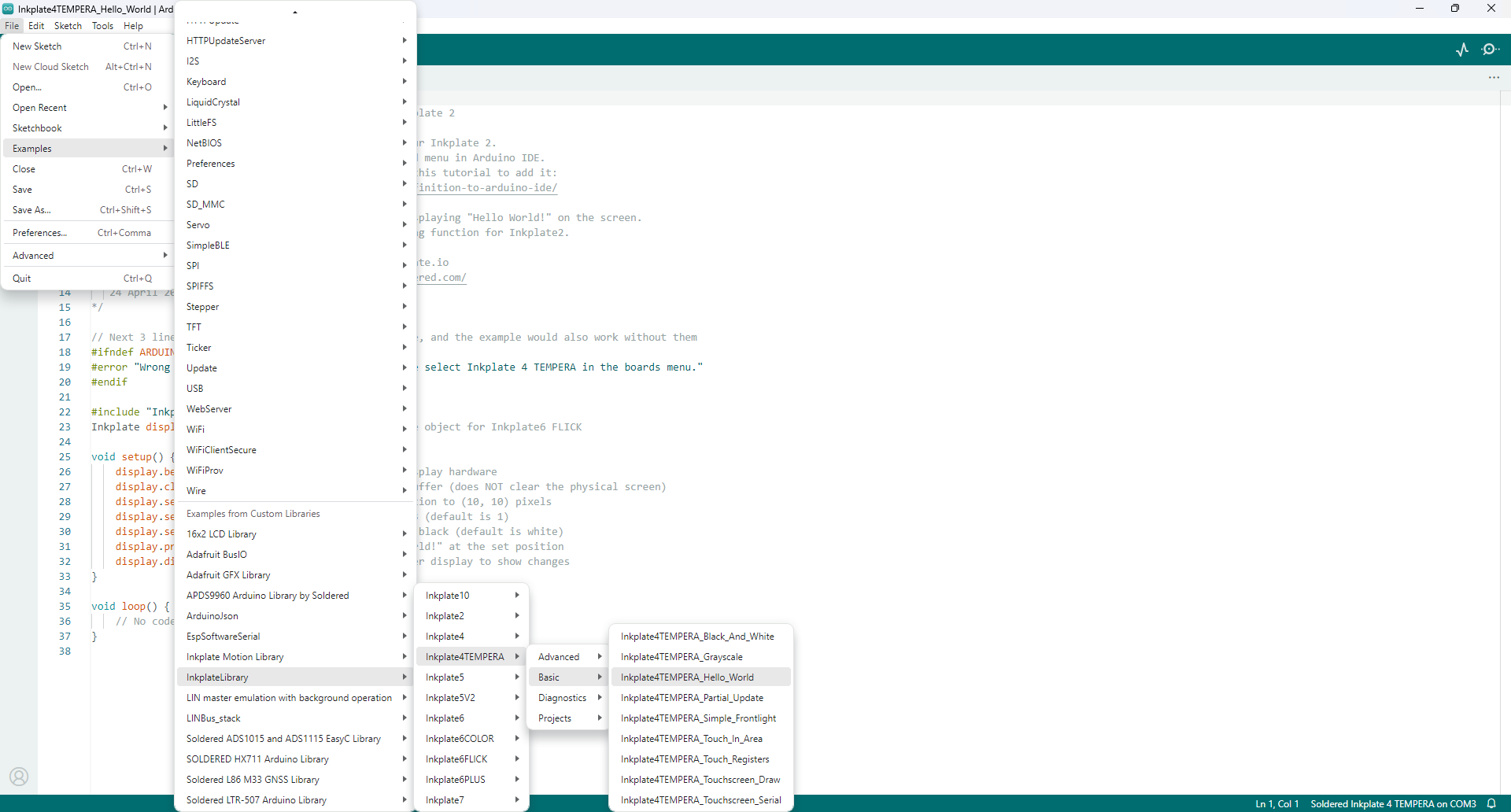Click the user profile icon
The height and width of the screenshot is (812, 1511).
click(19, 777)
